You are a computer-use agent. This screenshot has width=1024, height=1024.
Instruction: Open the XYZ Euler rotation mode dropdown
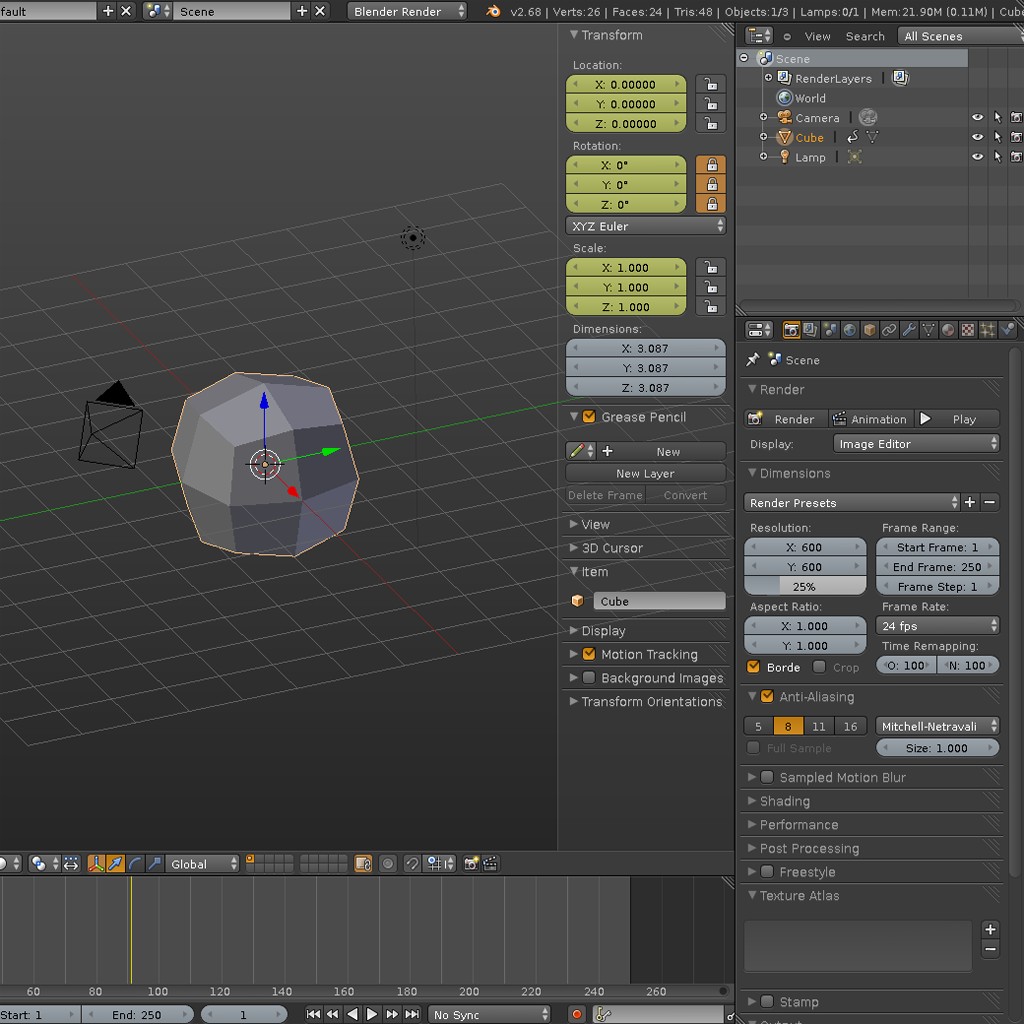(645, 226)
